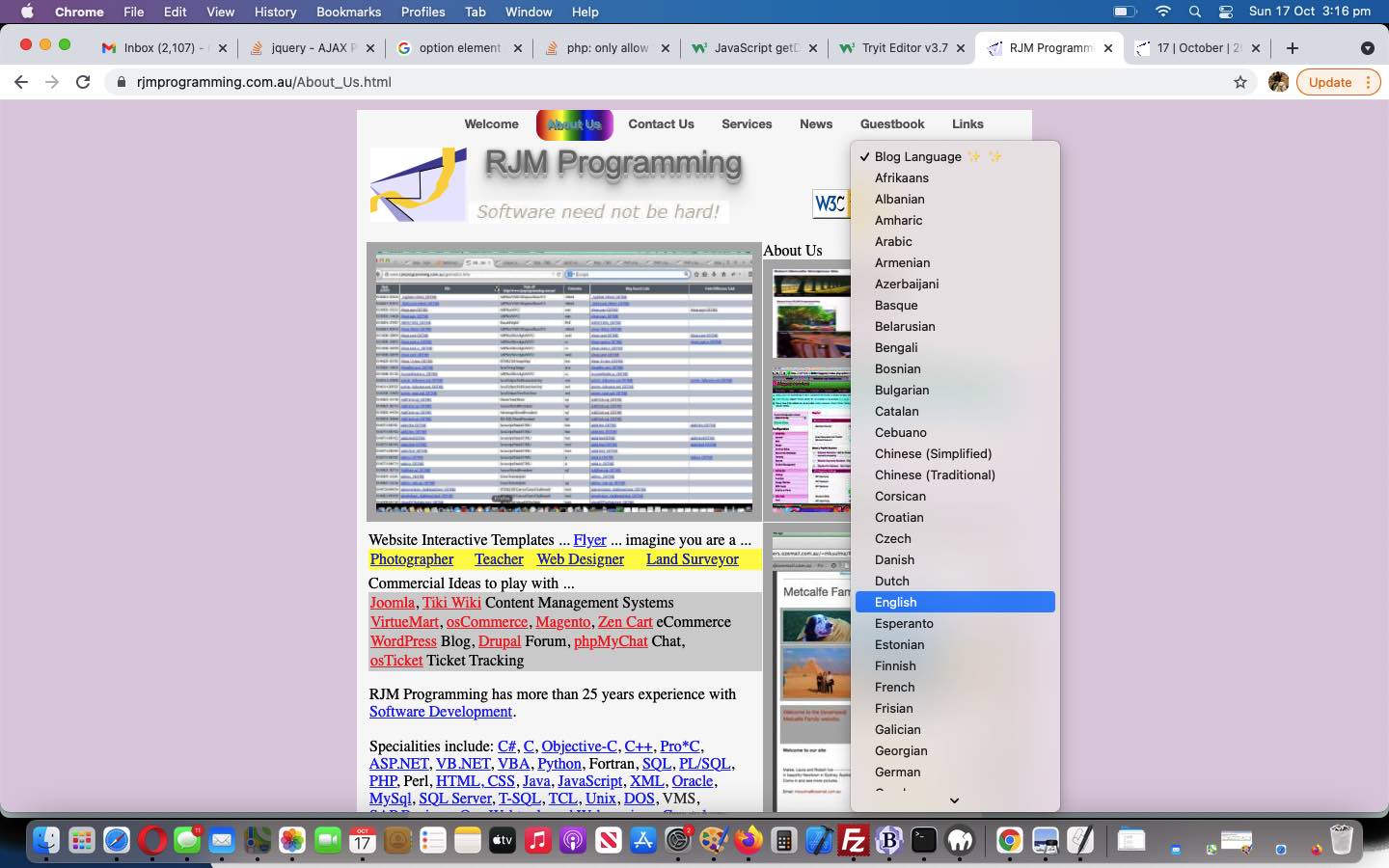Open Calendar from the Dock
The height and width of the screenshot is (868, 1389).
pyautogui.click(x=362, y=841)
